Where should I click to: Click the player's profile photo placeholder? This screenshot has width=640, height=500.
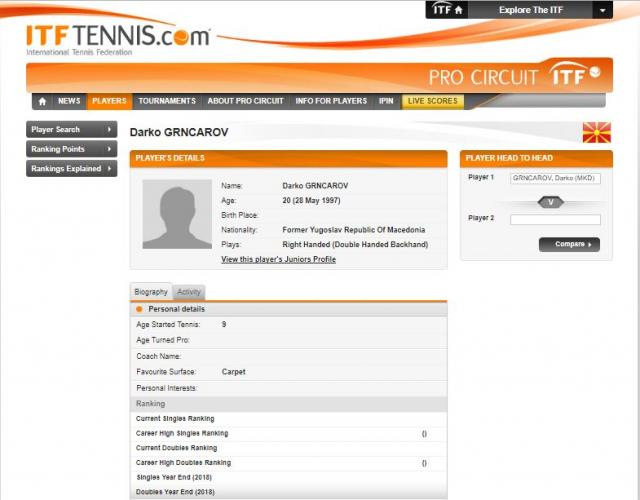177,214
